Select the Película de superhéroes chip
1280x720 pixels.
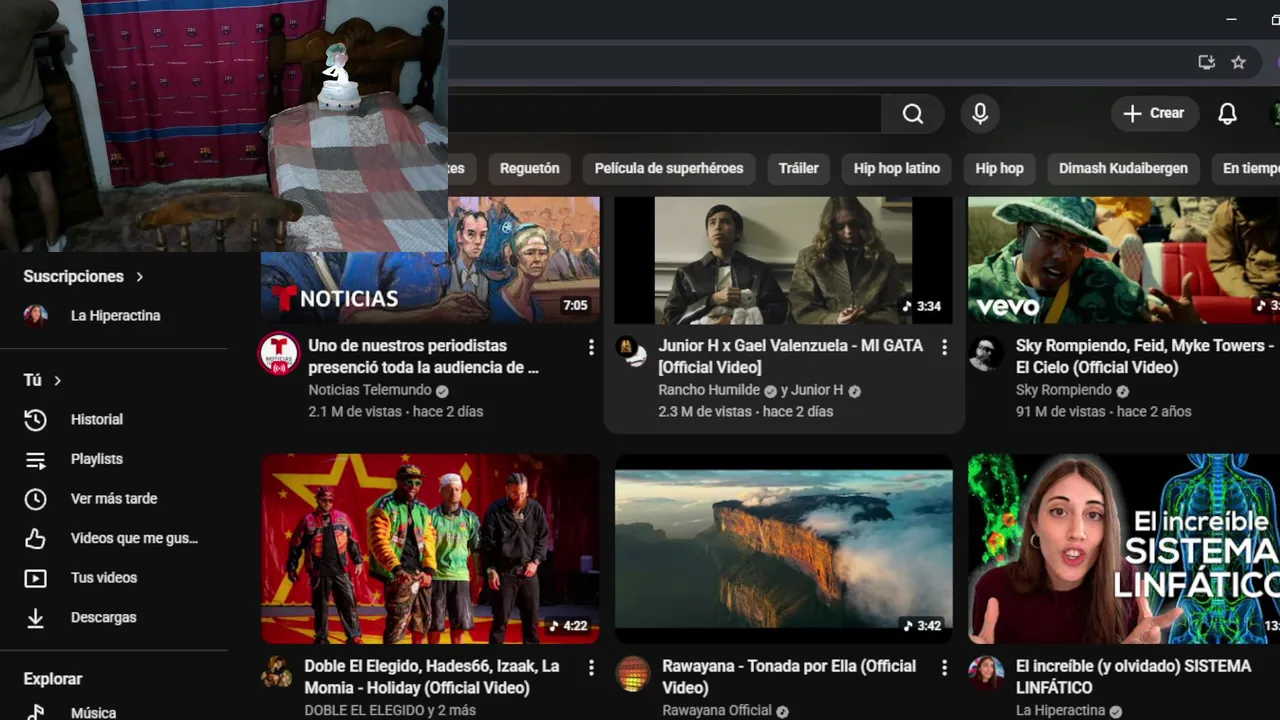click(669, 168)
